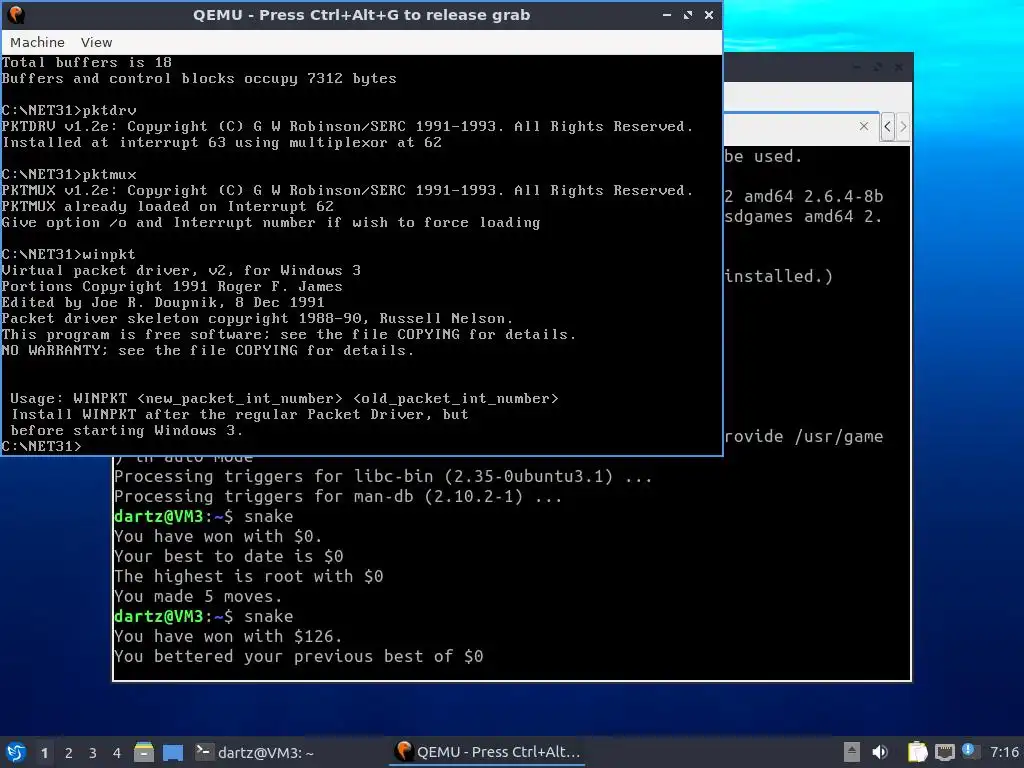Click the show desktop icon on the panel
1024x768 pixels.
click(x=173, y=752)
